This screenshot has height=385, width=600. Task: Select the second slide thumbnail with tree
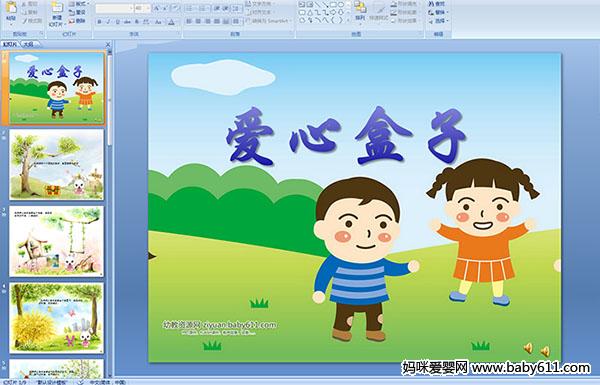coord(57,164)
